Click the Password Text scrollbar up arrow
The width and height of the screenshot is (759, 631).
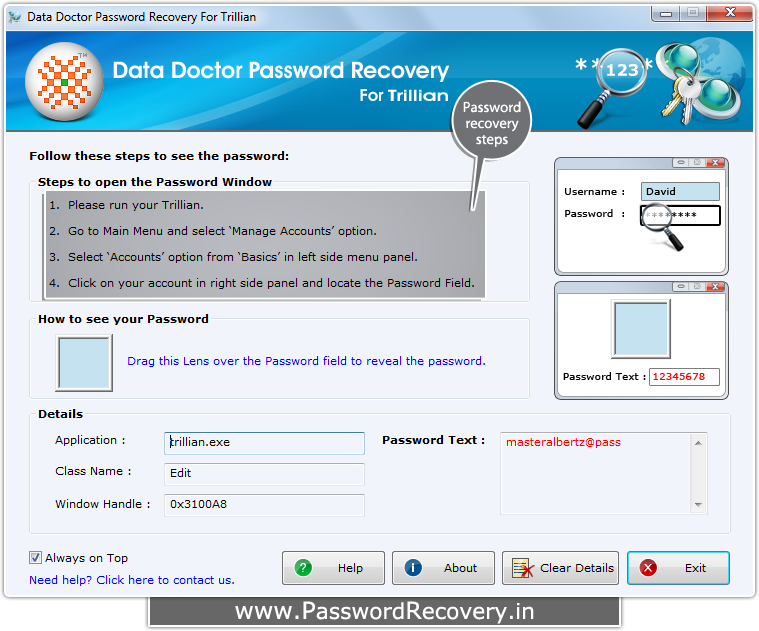(x=698, y=442)
